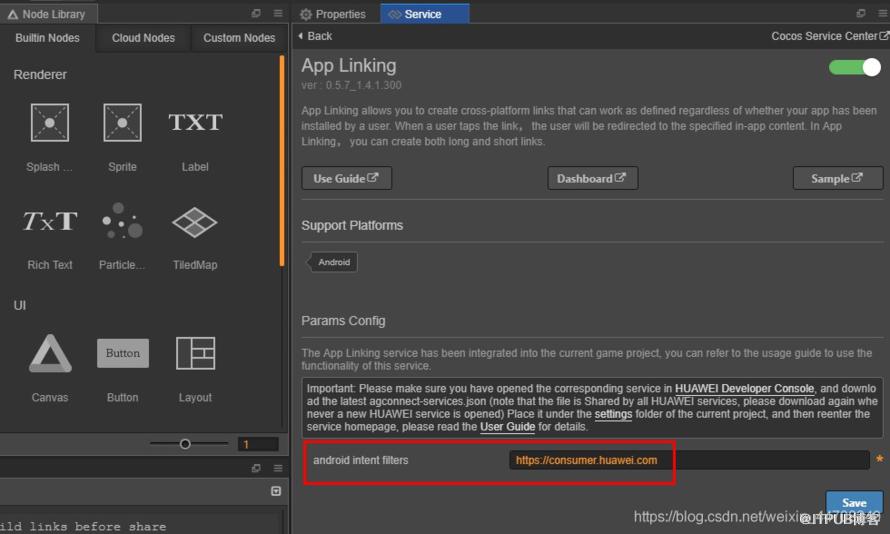Open the Cocos Service Center link
This screenshot has height=534, width=890.
(829, 36)
